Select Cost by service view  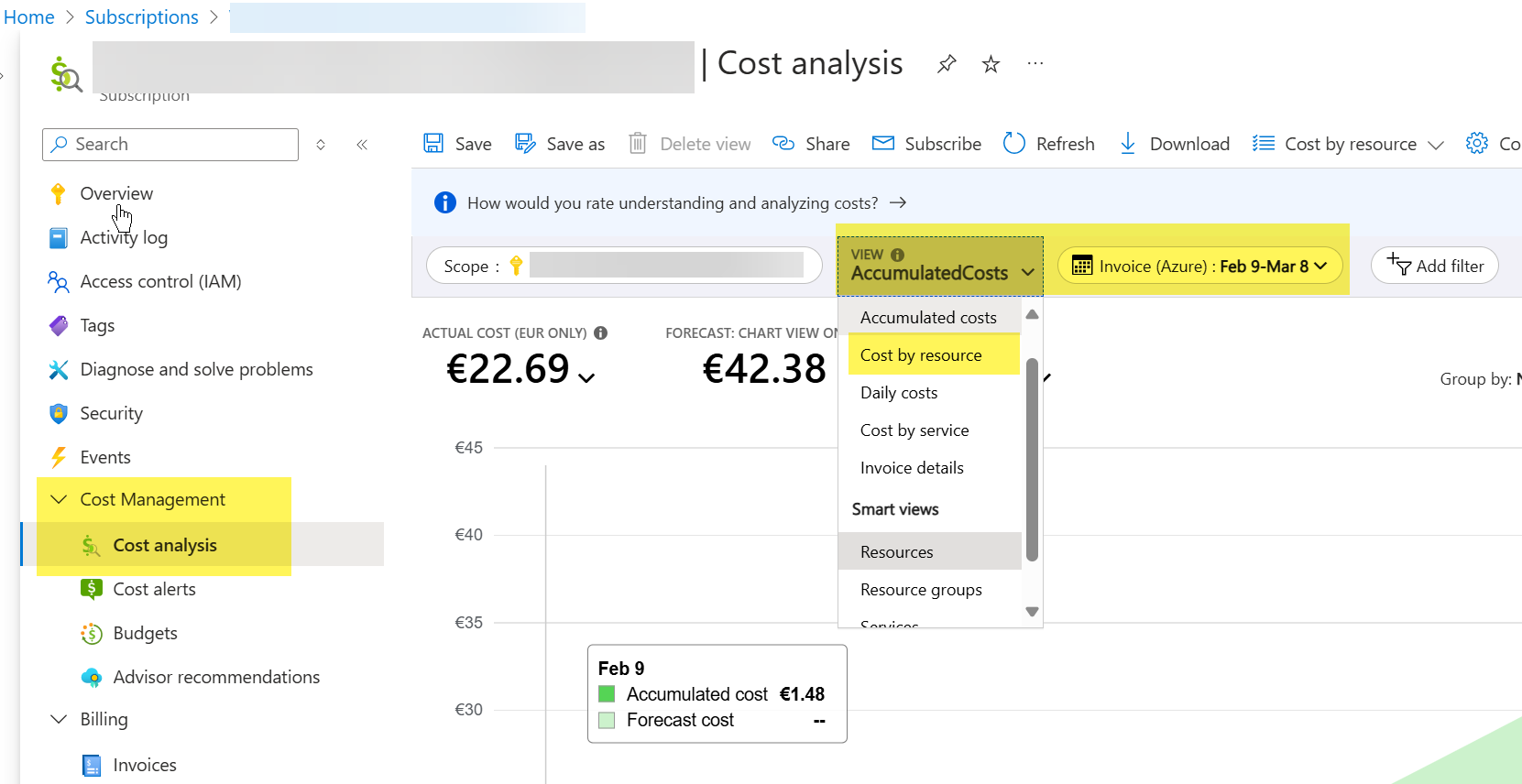(930, 430)
